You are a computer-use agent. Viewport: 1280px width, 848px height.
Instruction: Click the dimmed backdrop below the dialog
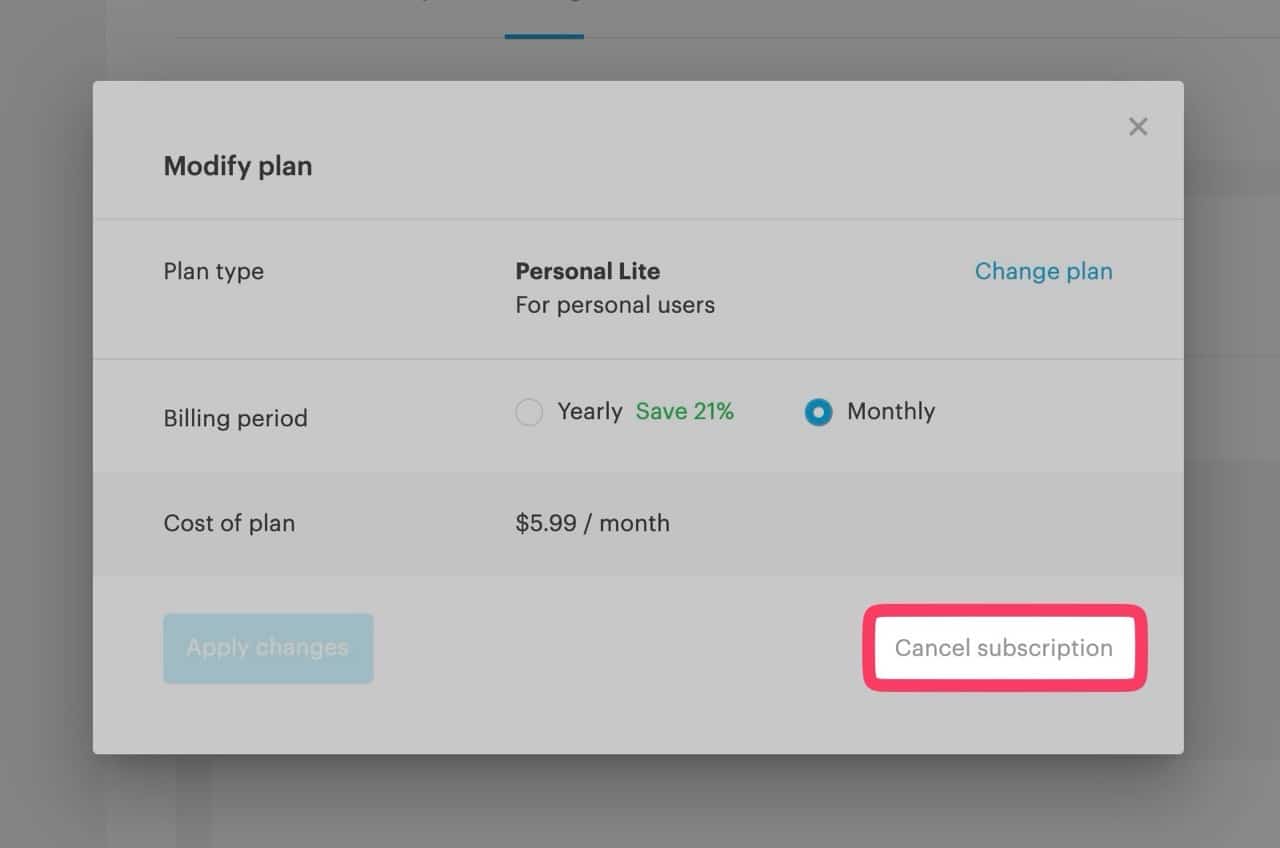pos(640,802)
